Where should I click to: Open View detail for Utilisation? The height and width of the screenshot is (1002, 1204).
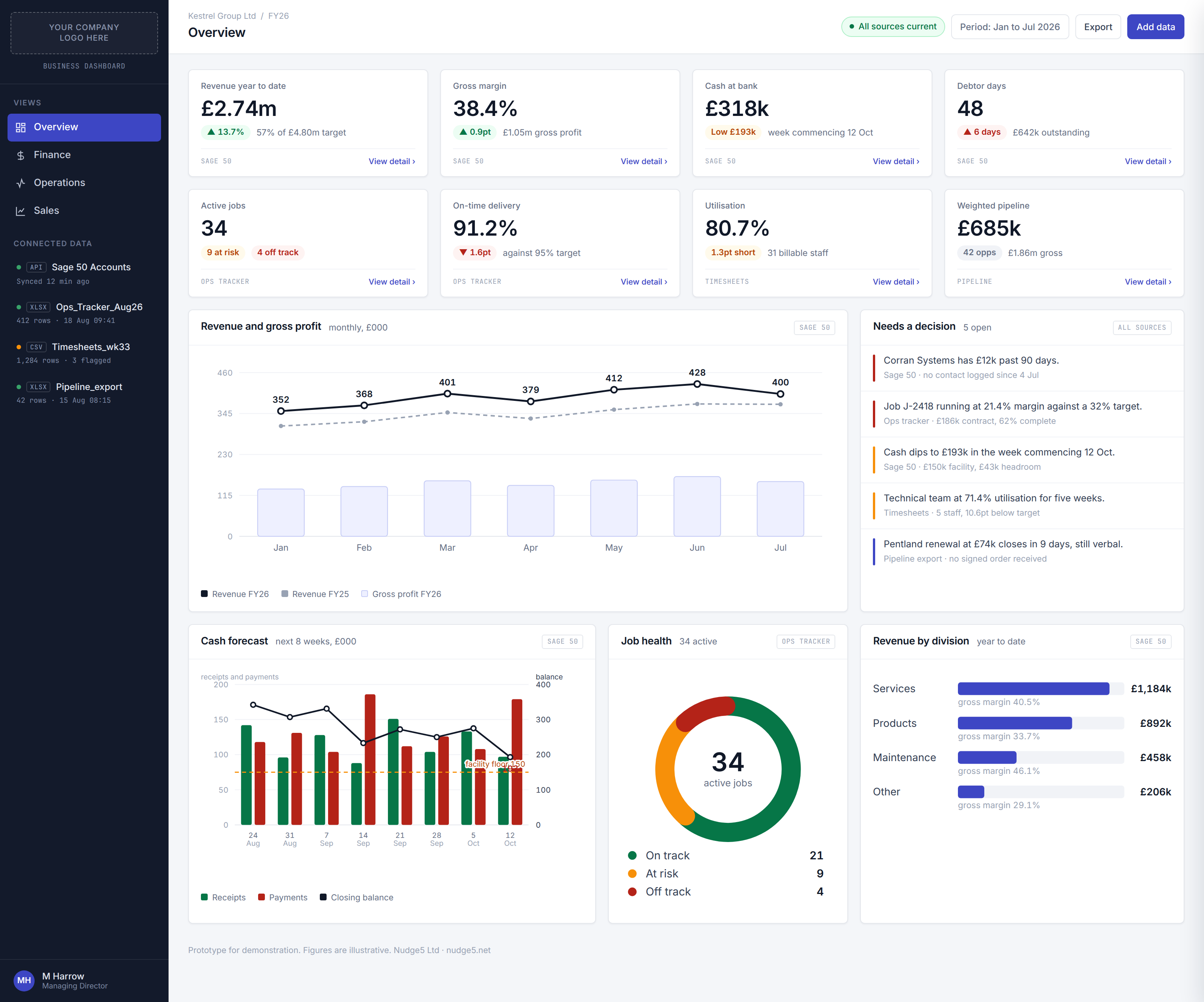coord(895,282)
